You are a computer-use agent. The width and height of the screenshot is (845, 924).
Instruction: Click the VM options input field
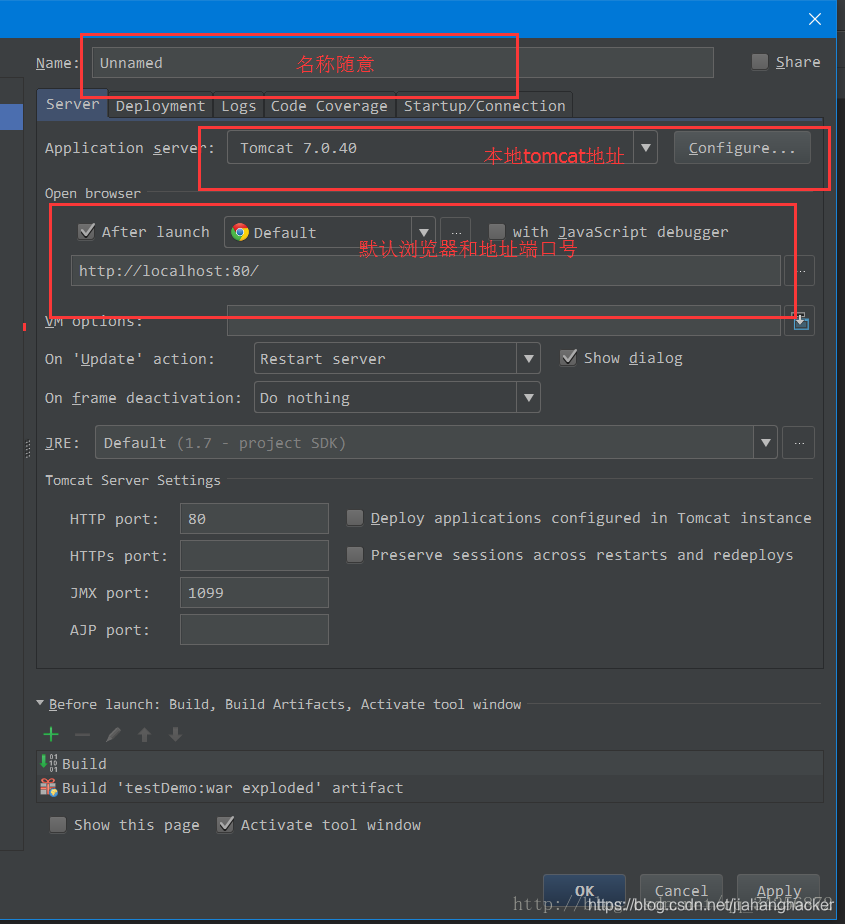click(504, 321)
